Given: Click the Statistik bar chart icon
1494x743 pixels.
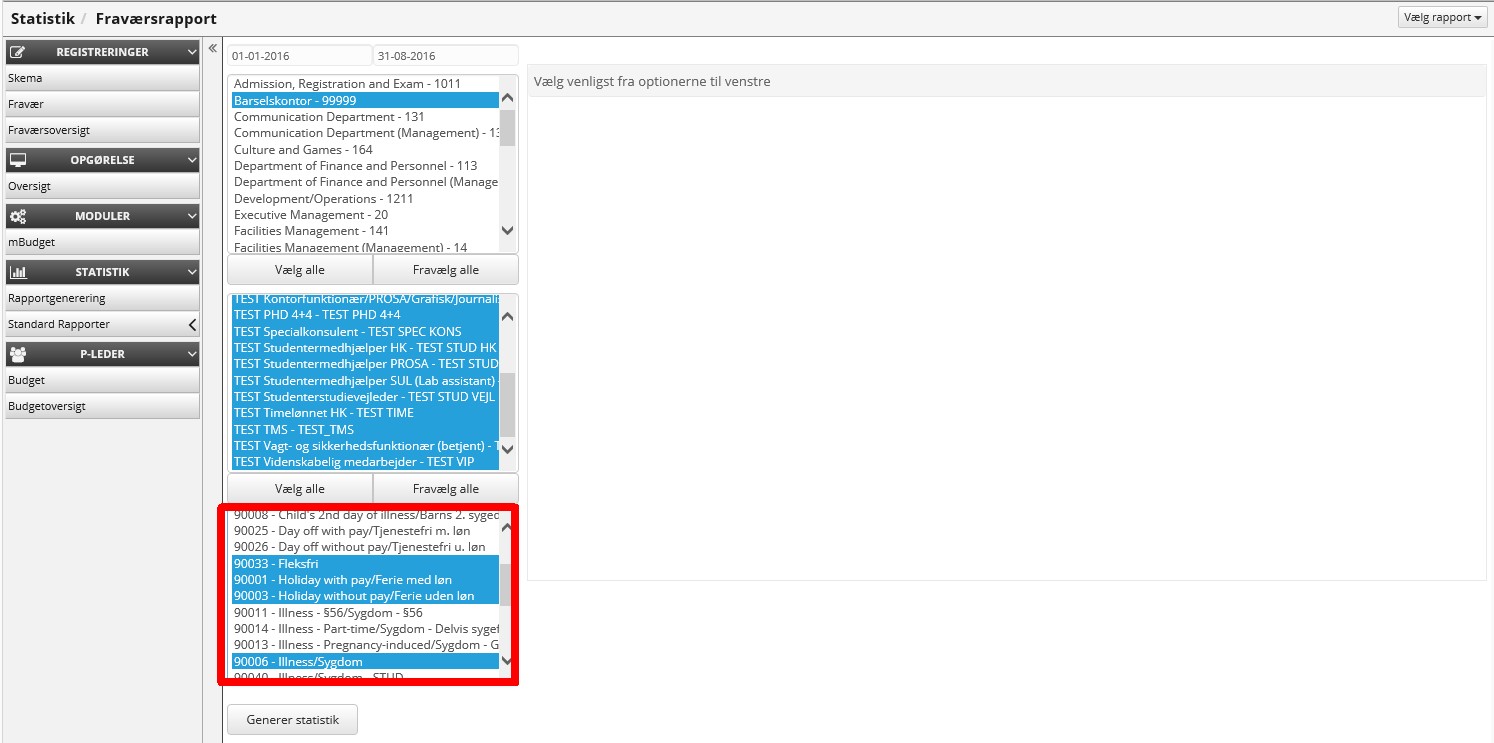Looking at the screenshot, I should (x=18, y=272).
